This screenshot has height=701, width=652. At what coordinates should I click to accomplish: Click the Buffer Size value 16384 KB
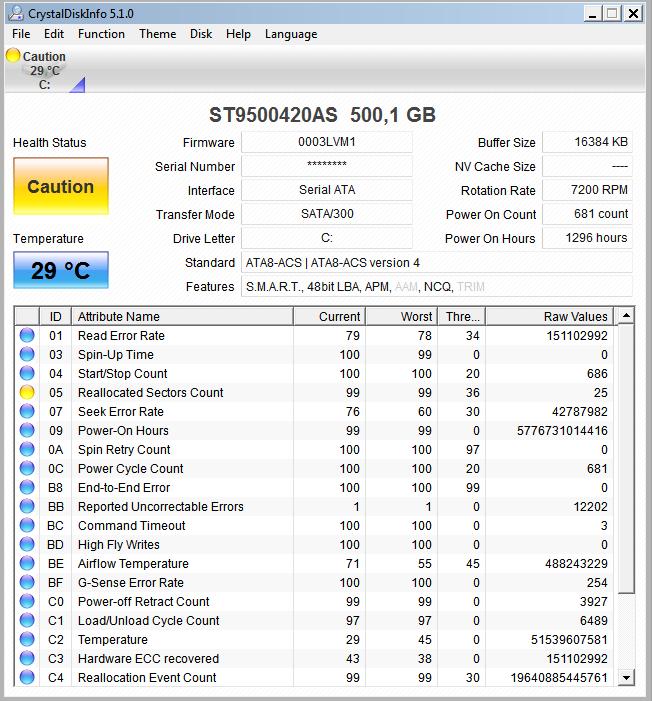tap(588, 142)
